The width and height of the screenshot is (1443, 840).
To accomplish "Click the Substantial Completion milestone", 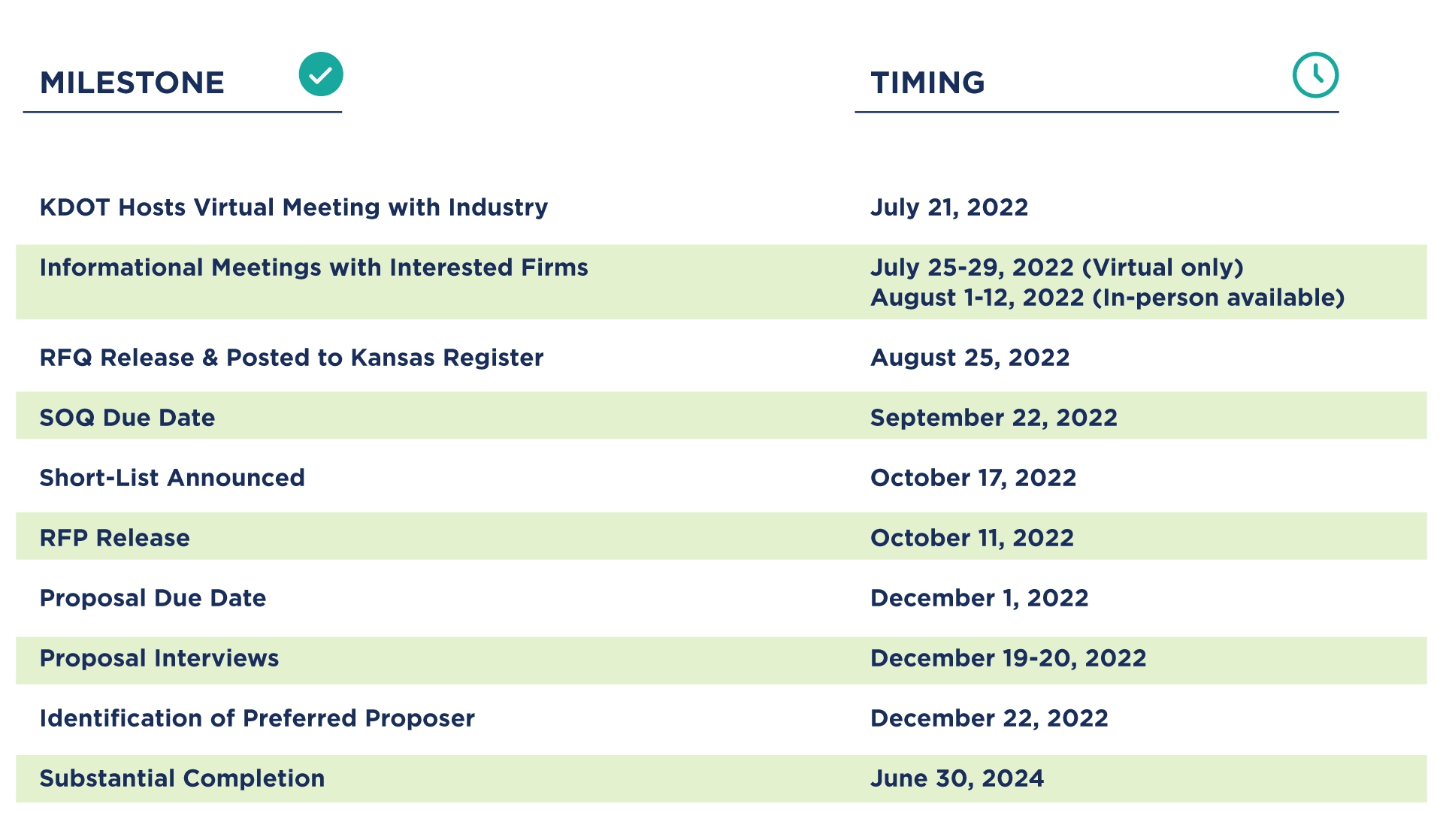I will (182, 778).
